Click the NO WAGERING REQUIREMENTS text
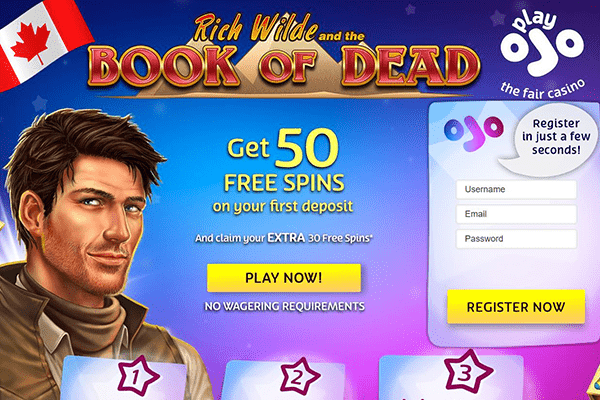Screen dimensions: 600x400 pos(284,306)
